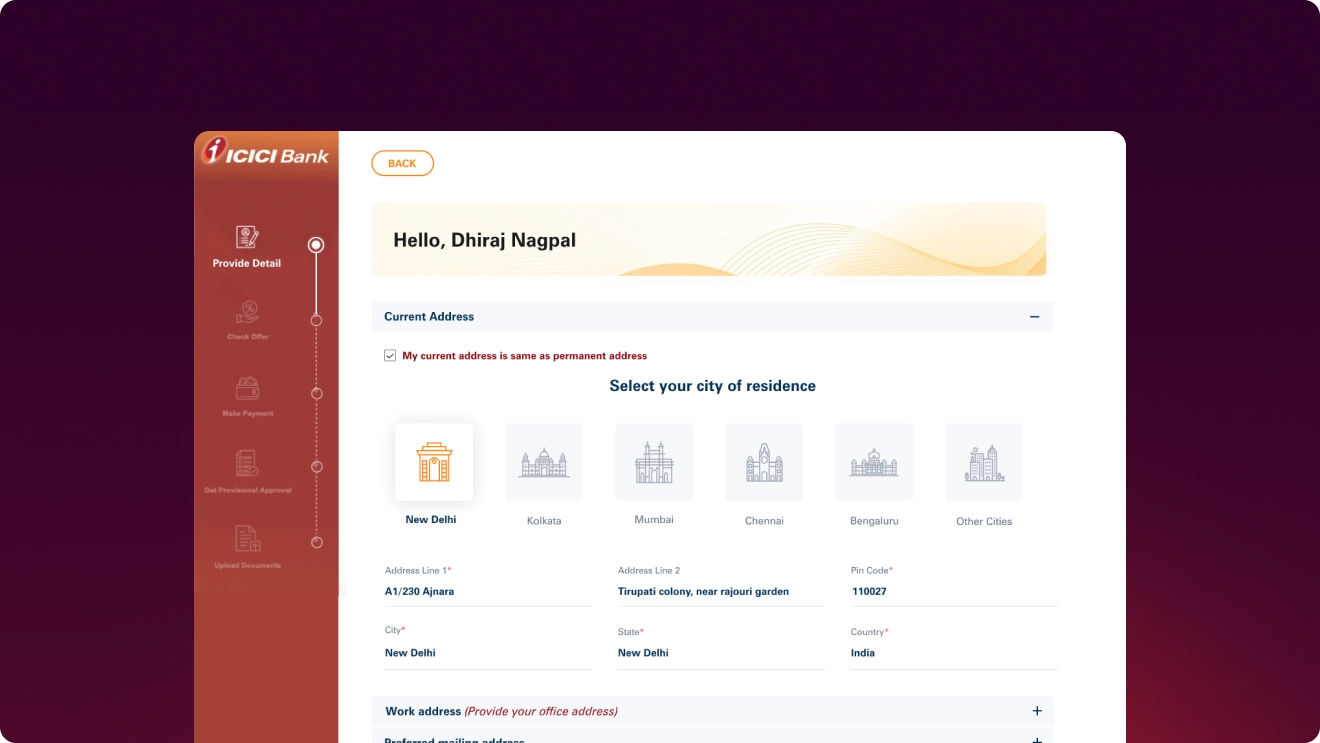The width and height of the screenshot is (1320, 743).
Task: Click the New Delhi label under city icons
Action: tap(431, 520)
